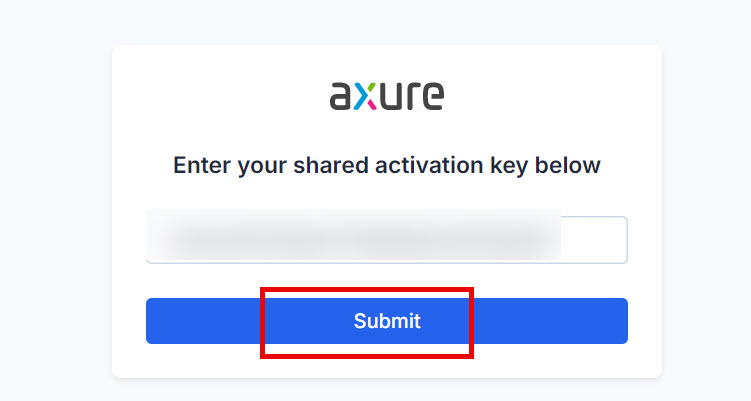The height and width of the screenshot is (401, 751).
Task: Click the Axure logo
Action: pyautogui.click(x=386, y=96)
